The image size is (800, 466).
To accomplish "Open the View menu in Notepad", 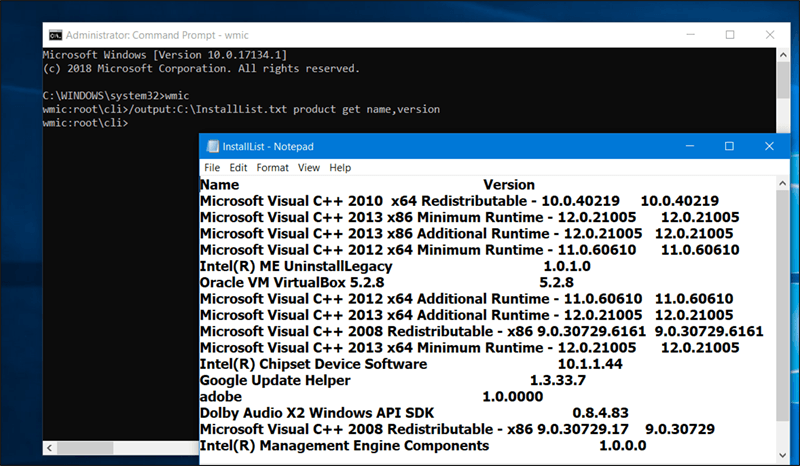I will pos(309,167).
